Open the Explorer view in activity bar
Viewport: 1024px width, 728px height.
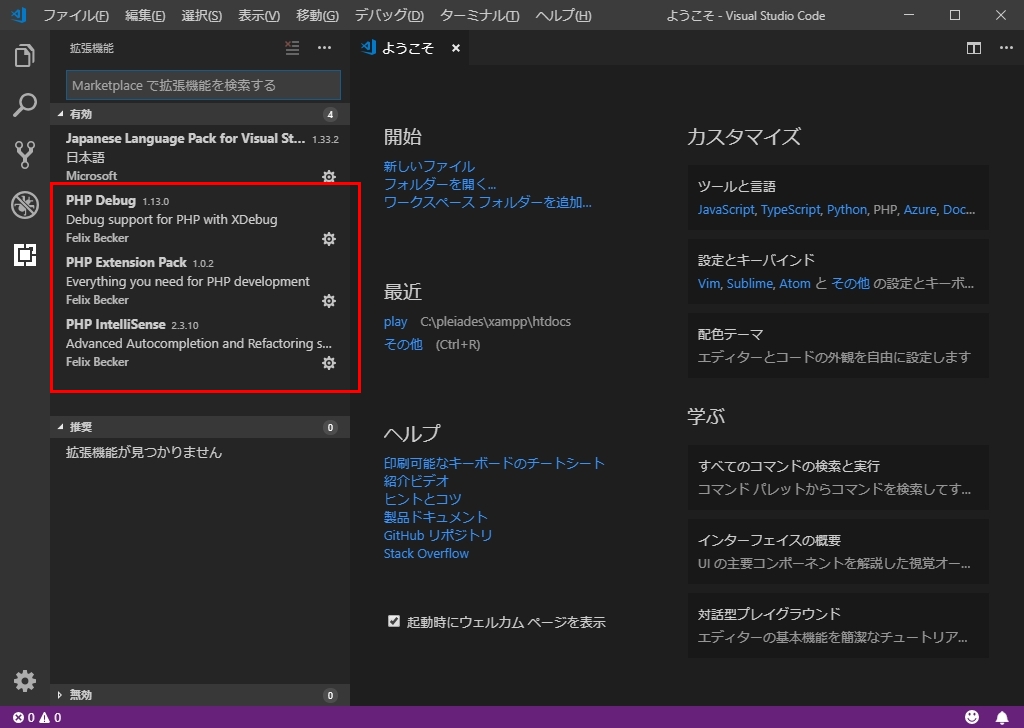point(24,55)
